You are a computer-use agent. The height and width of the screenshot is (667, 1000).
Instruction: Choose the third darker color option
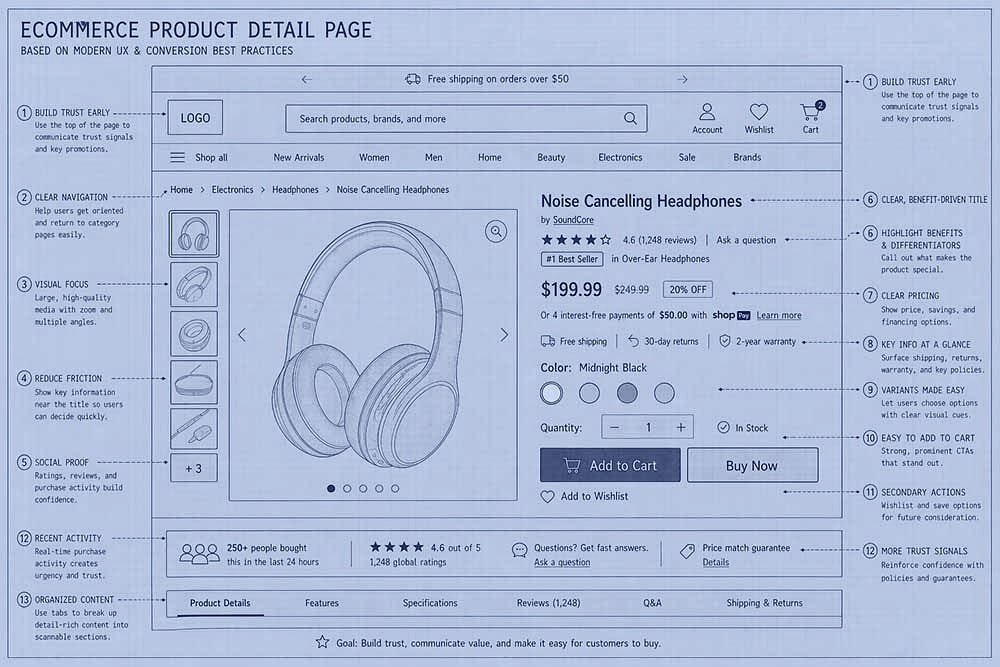(627, 393)
